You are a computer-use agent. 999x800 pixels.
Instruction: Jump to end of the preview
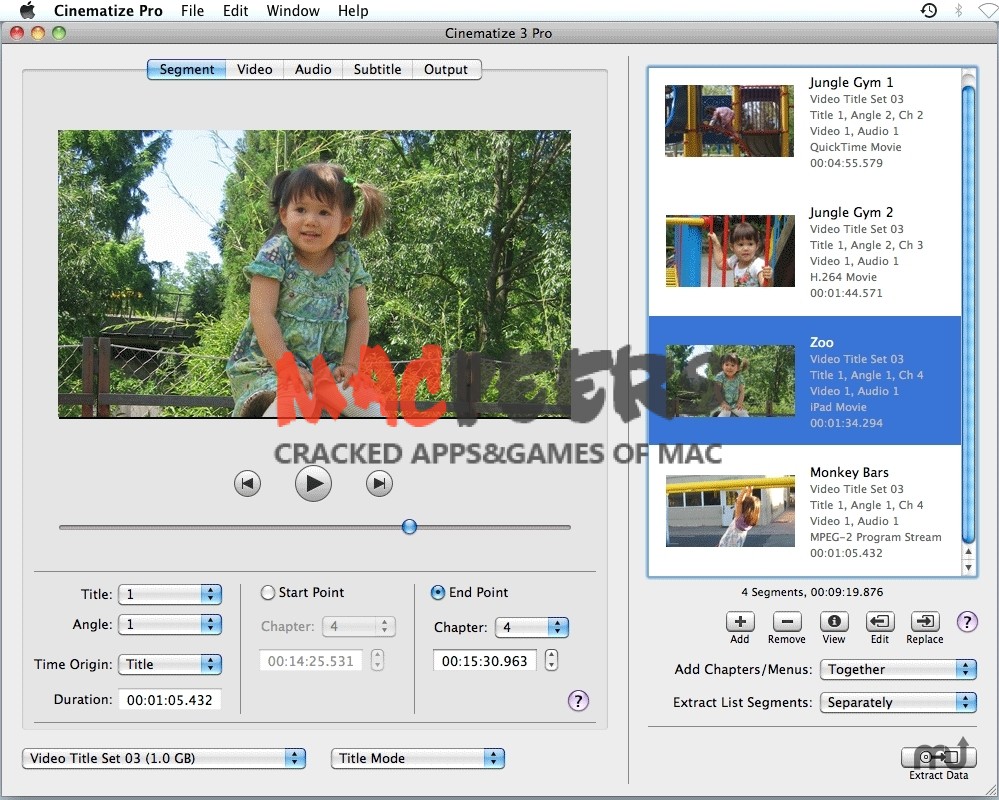(379, 484)
